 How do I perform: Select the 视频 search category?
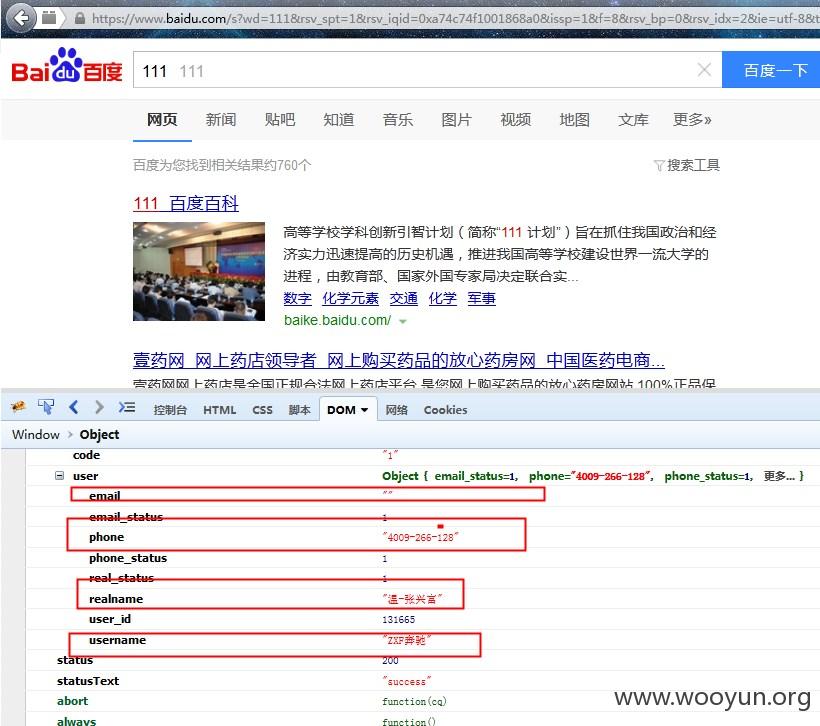[x=516, y=120]
